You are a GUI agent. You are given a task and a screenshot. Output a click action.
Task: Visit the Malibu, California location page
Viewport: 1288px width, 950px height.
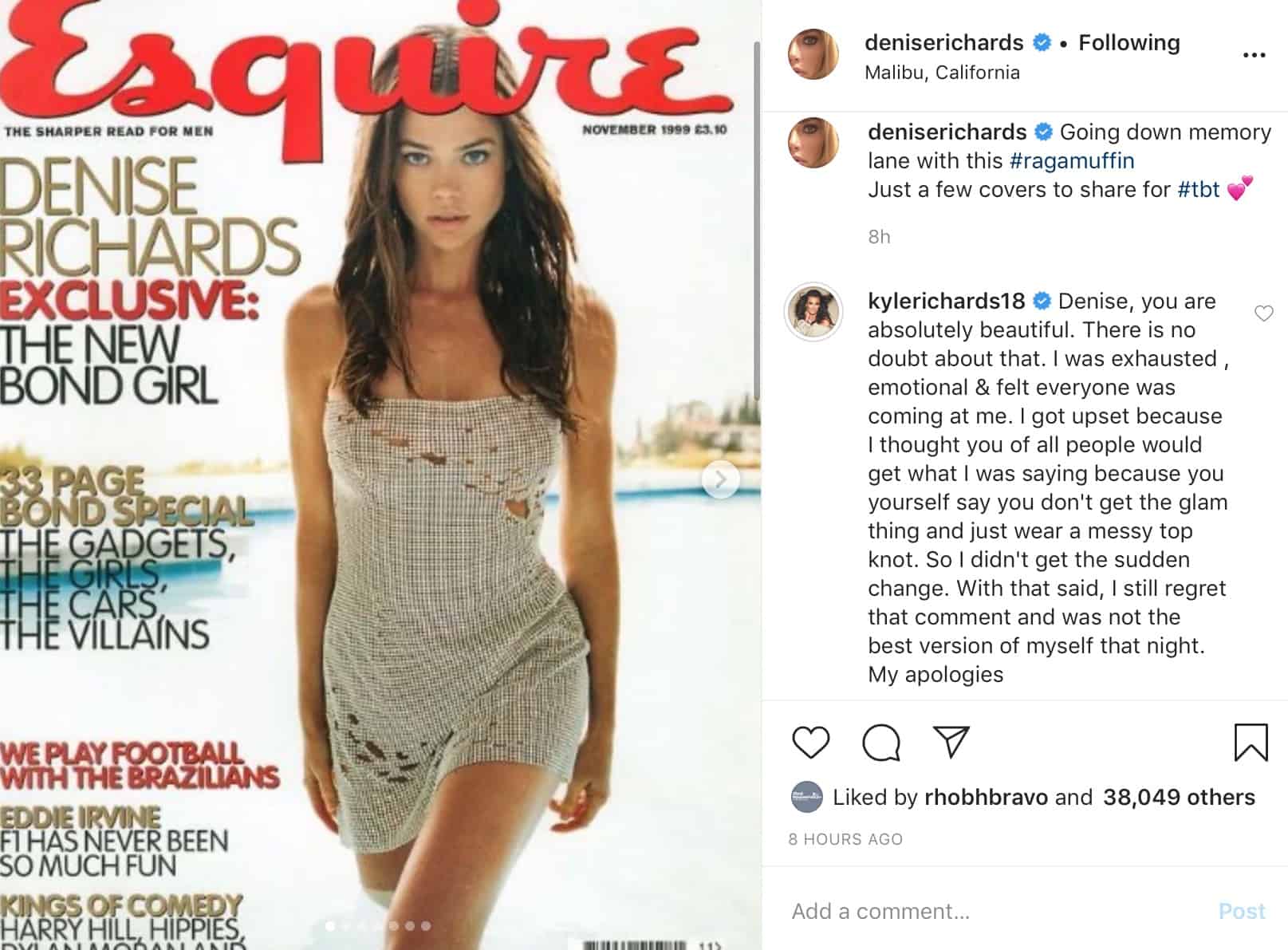pyautogui.click(x=942, y=73)
